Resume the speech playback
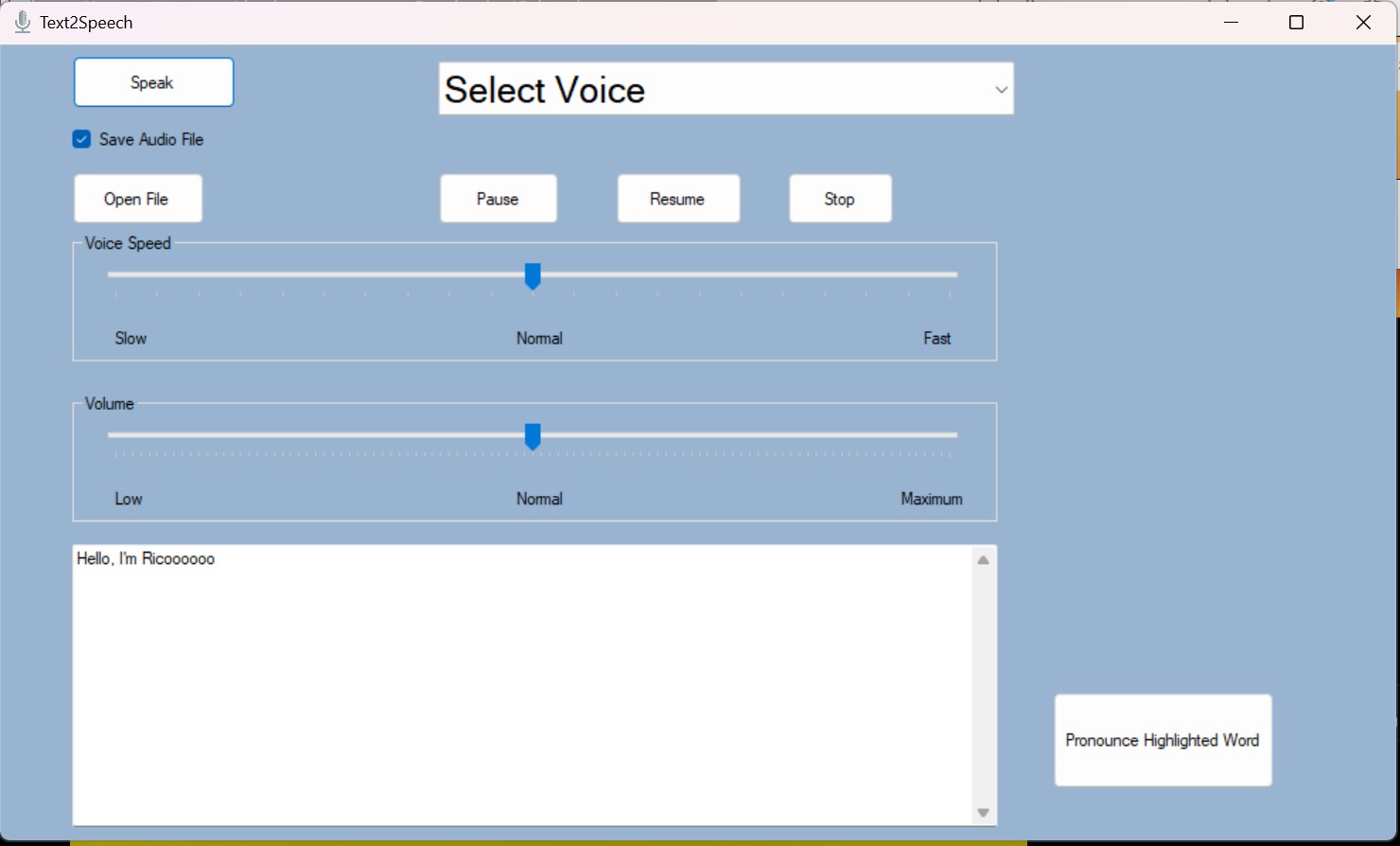1400x846 pixels. pyautogui.click(x=678, y=199)
